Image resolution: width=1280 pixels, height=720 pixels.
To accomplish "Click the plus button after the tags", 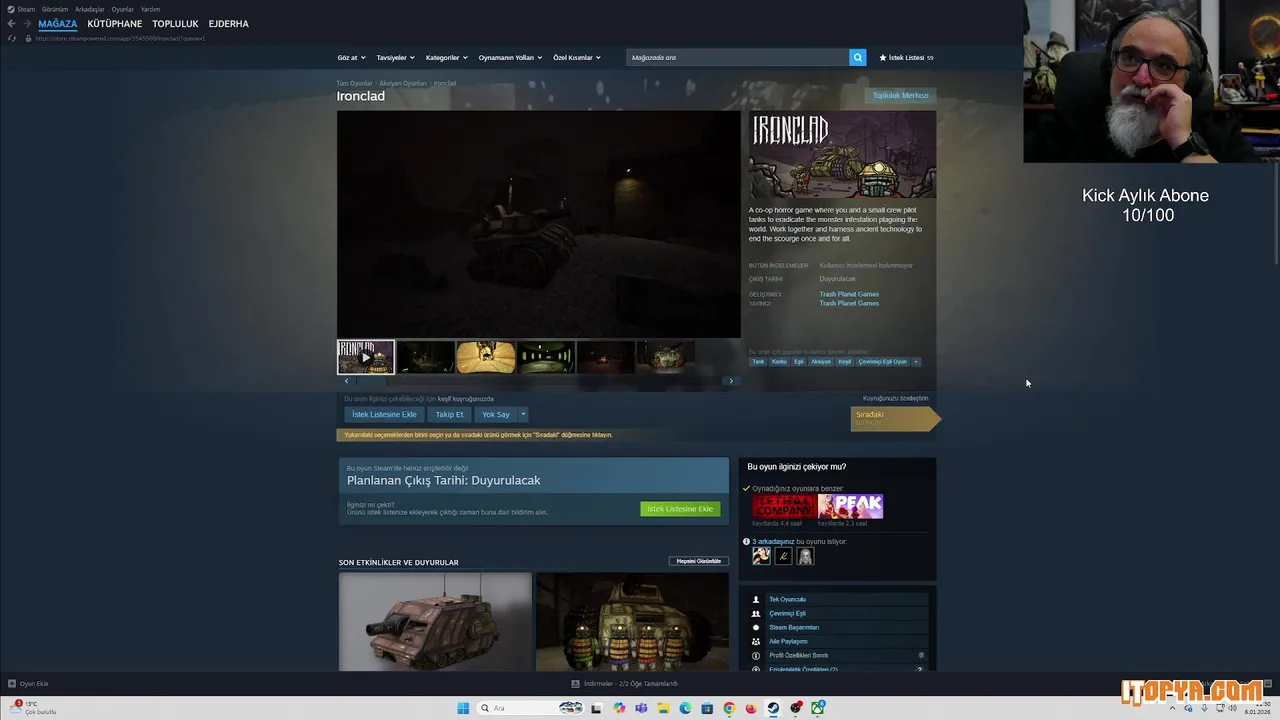I will [x=915, y=362].
